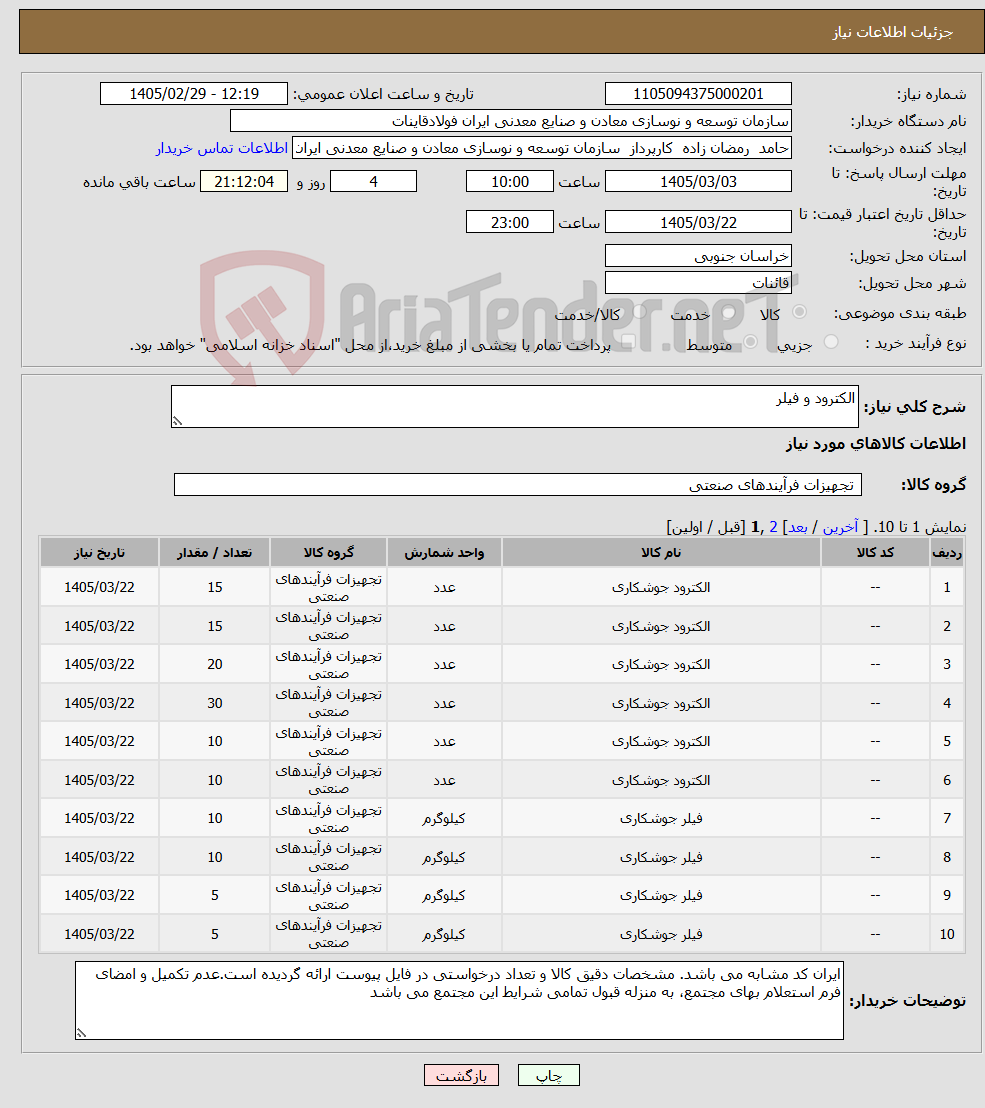Select the متوسط purchase type radio button

751,342
